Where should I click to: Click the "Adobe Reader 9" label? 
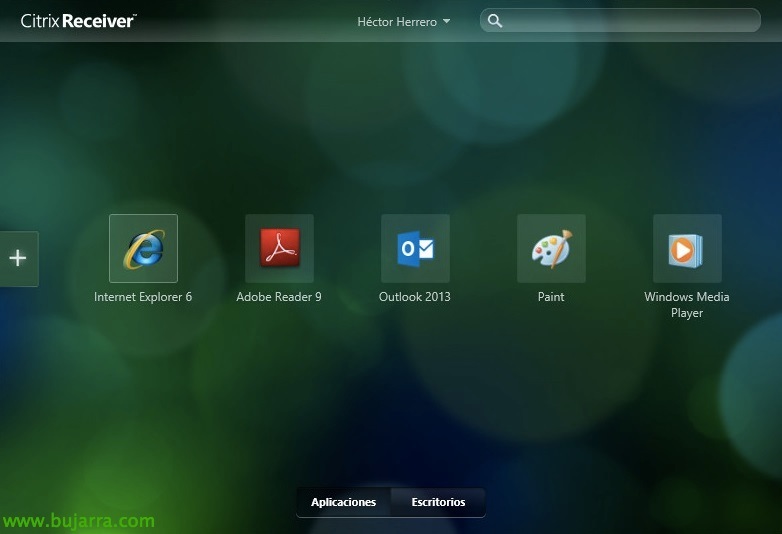point(279,297)
